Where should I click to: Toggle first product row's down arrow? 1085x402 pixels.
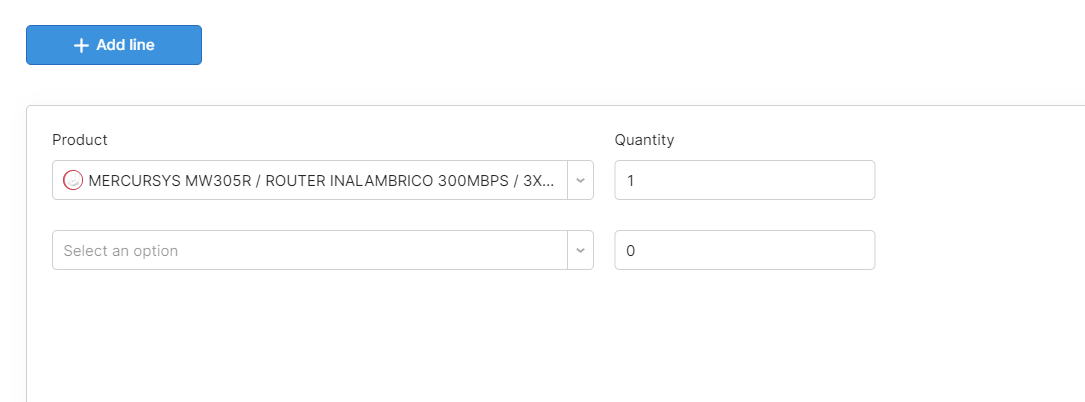tap(581, 181)
